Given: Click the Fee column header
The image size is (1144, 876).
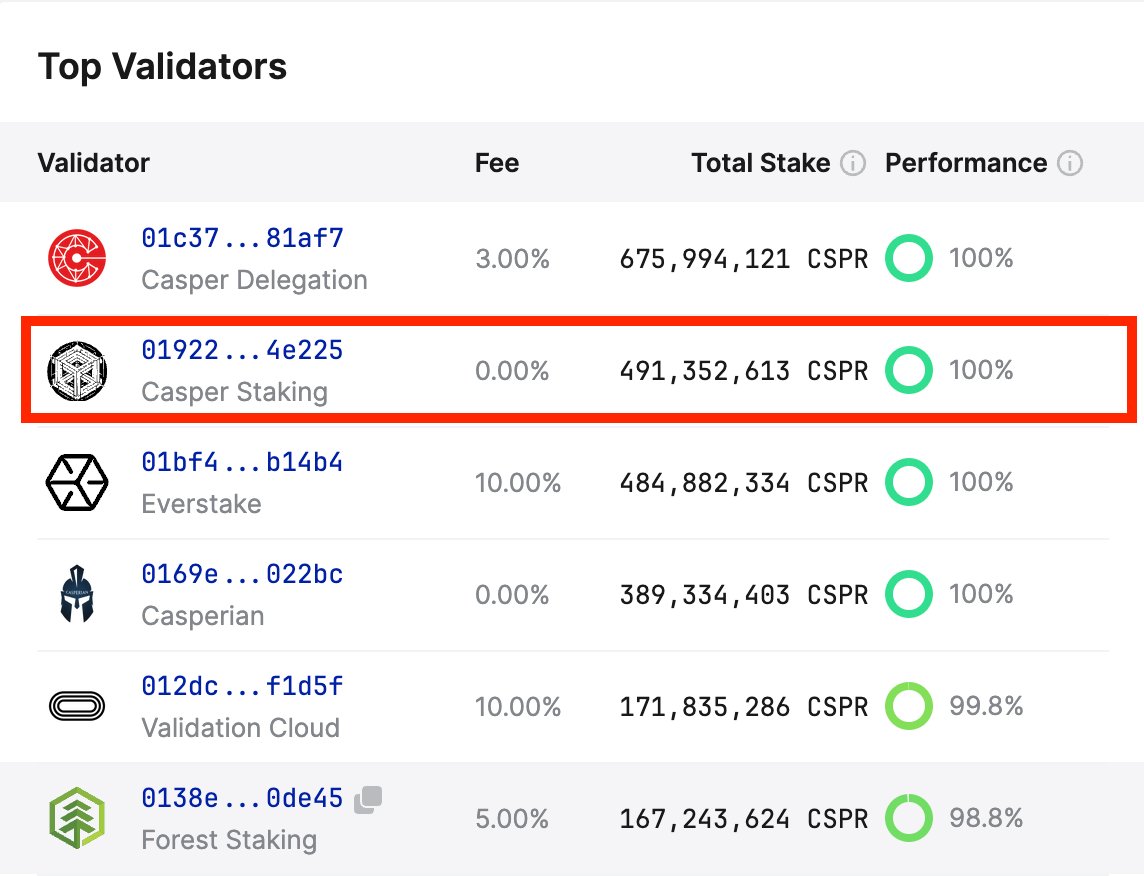Looking at the screenshot, I should coord(497,163).
